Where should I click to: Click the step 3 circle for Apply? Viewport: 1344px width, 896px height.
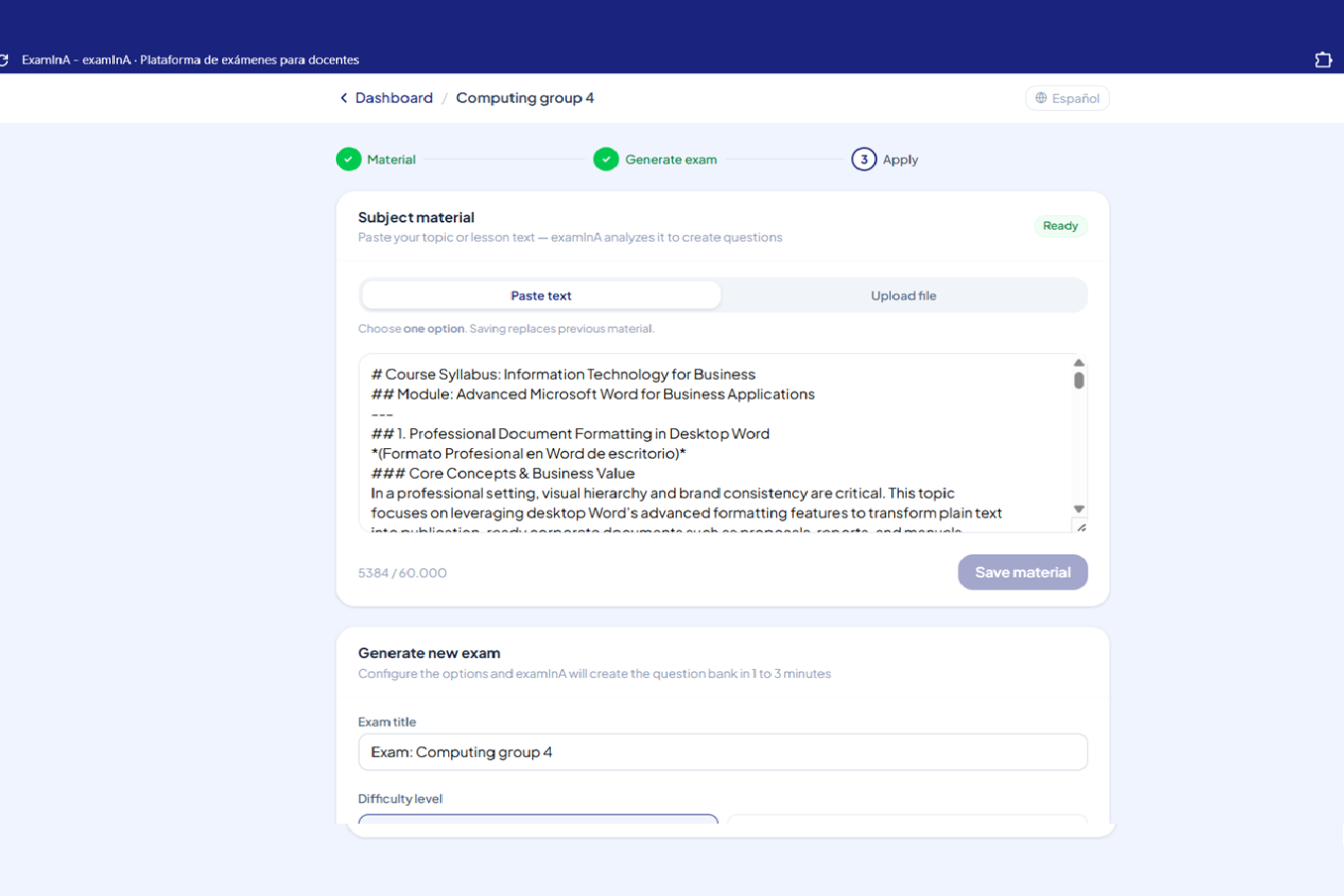pos(863,160)
